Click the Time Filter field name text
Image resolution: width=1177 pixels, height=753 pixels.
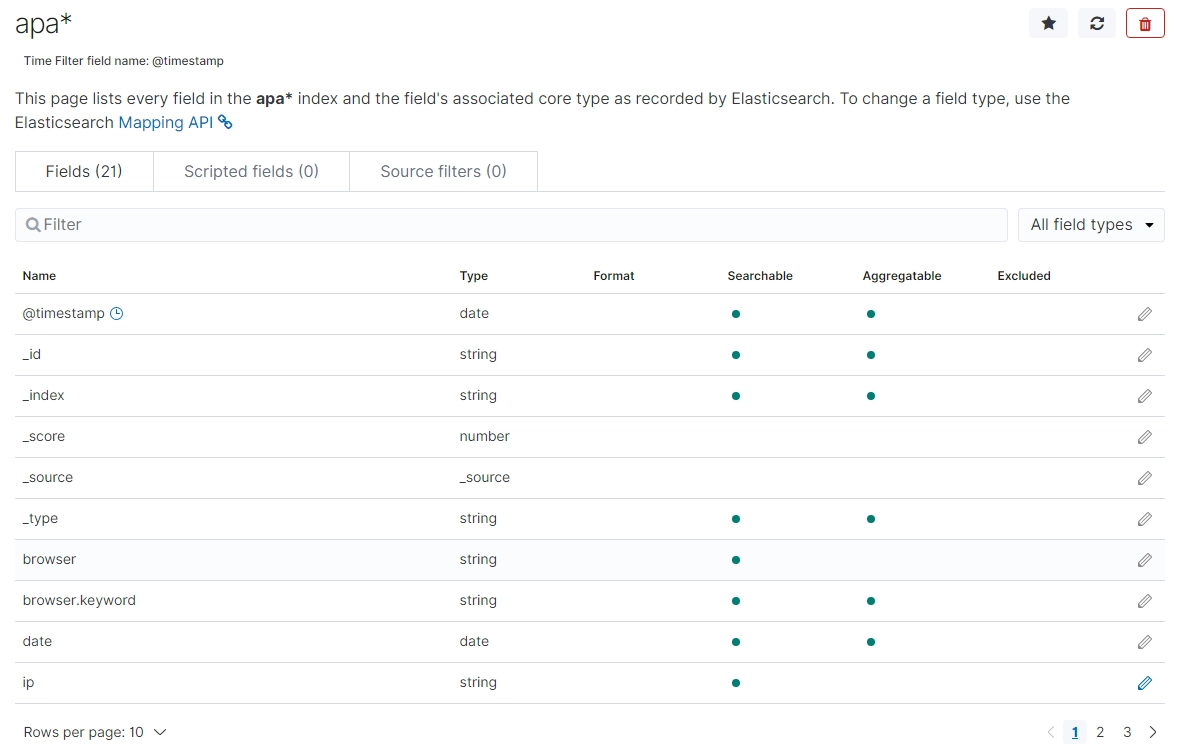(x=123, y=61)
